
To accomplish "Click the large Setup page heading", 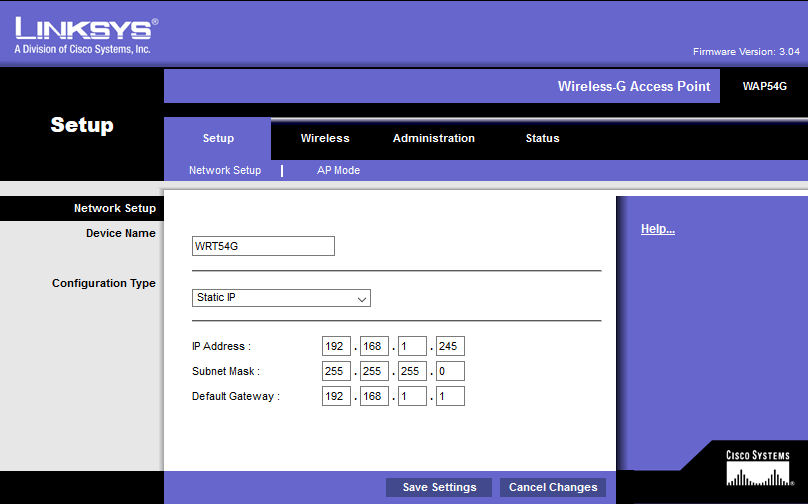I will pyautogui.click(x=82, y=125).
